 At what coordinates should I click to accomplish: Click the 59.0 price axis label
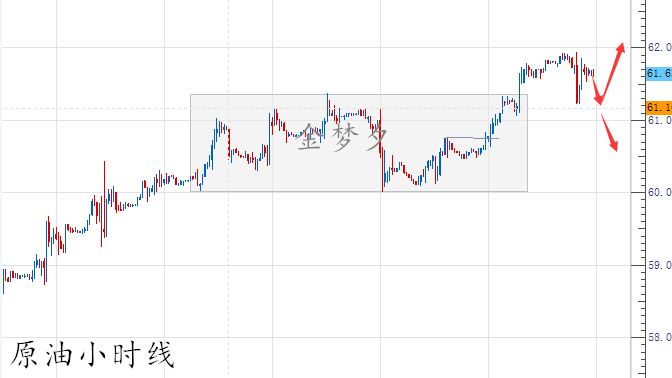click(660, 265)
